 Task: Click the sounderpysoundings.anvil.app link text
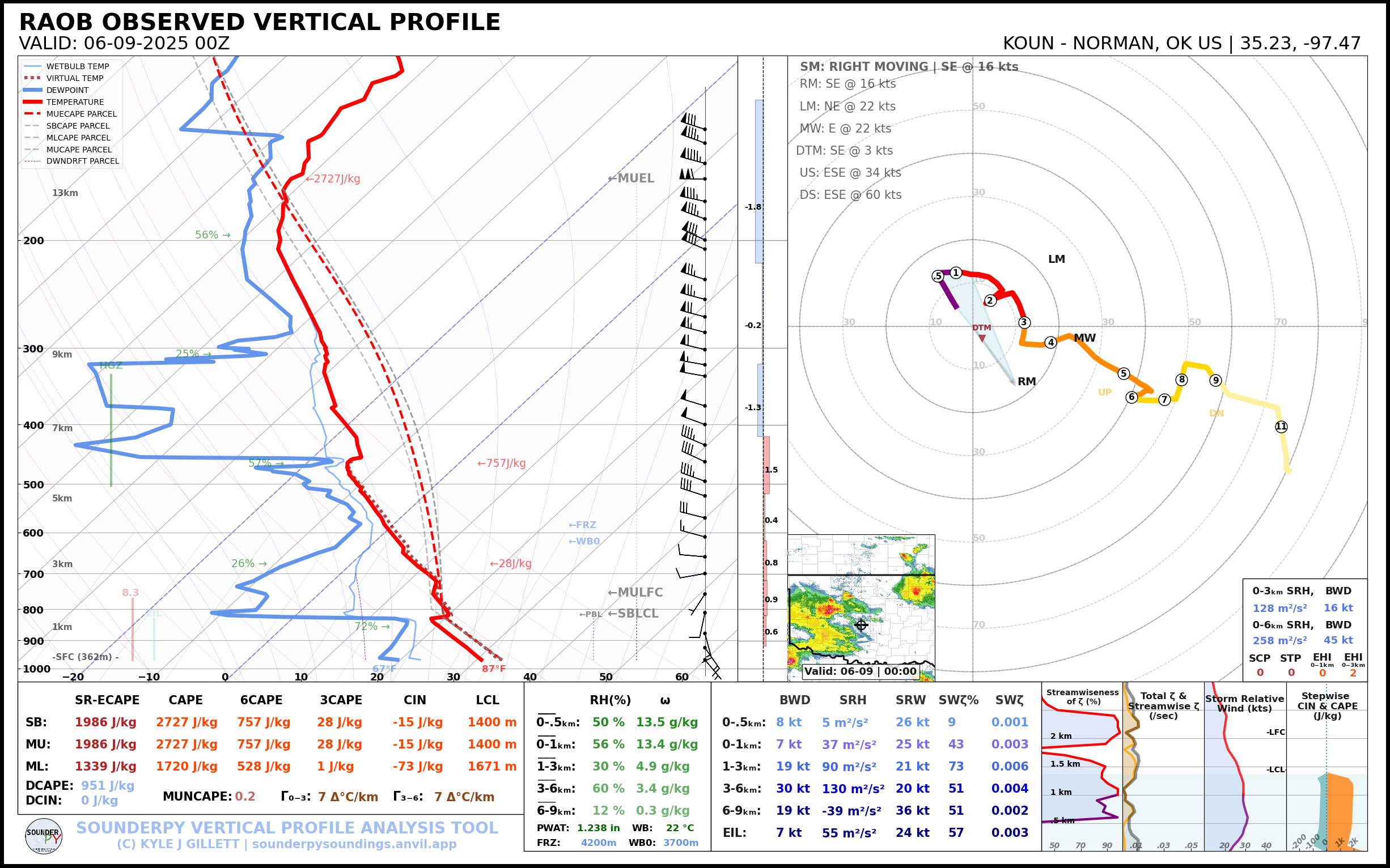pyautogui.click(x=354, y=844)
